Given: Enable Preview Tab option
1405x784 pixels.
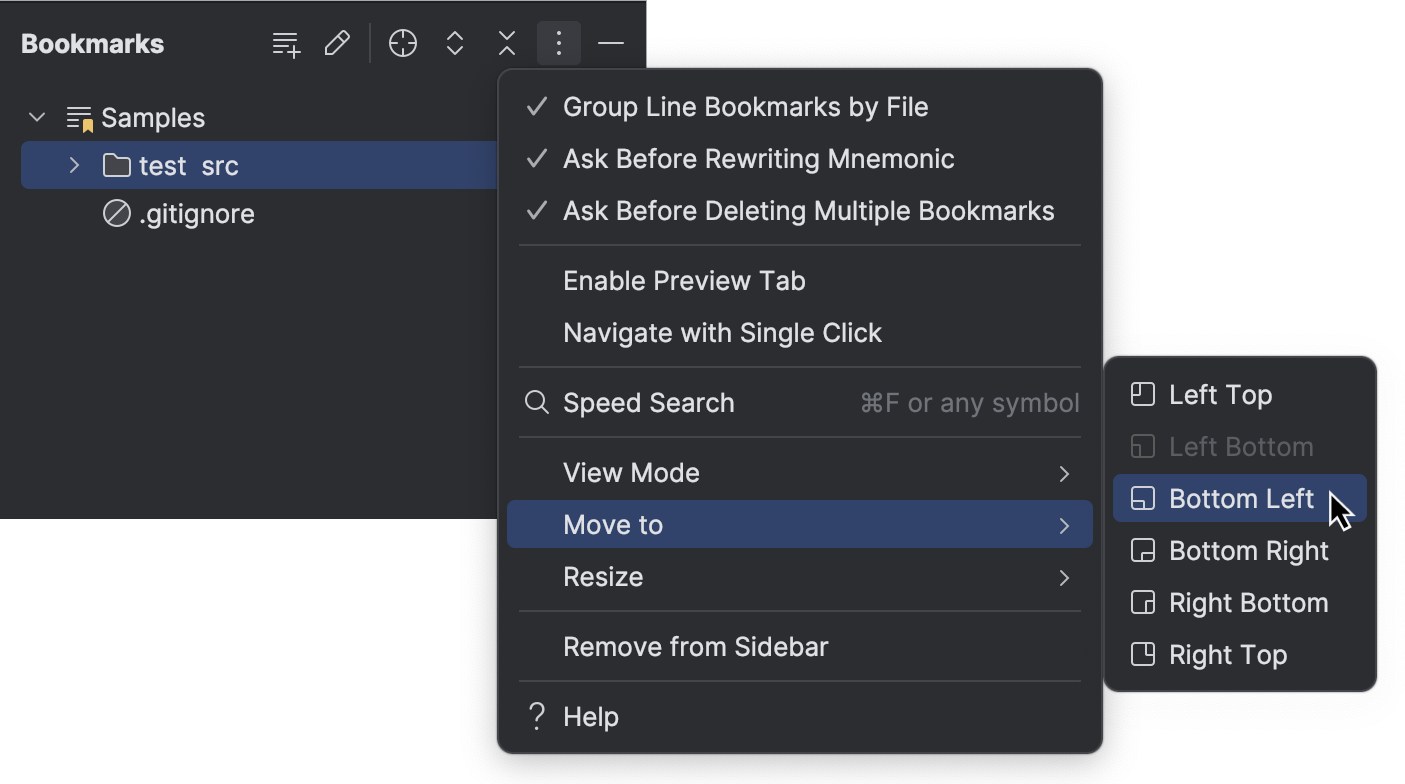Looking at the screenshot, I should tap(684, 280).
